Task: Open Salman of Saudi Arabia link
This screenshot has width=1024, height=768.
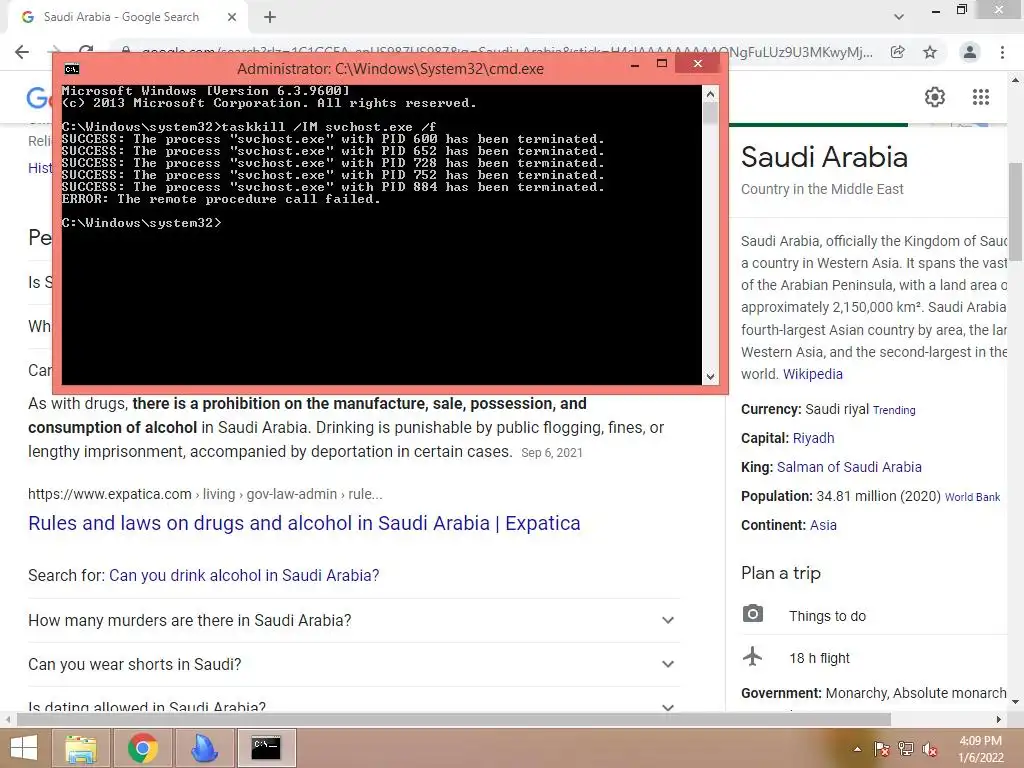Action: point(849,467)
